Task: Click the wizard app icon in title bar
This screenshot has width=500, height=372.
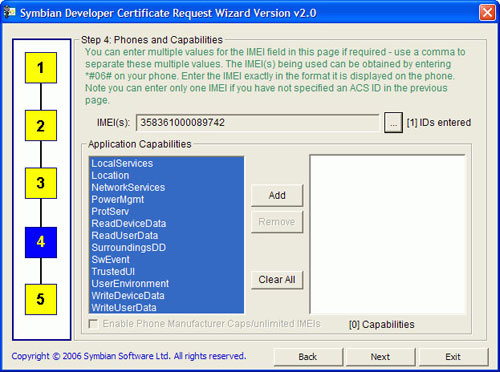Action: 10,12
